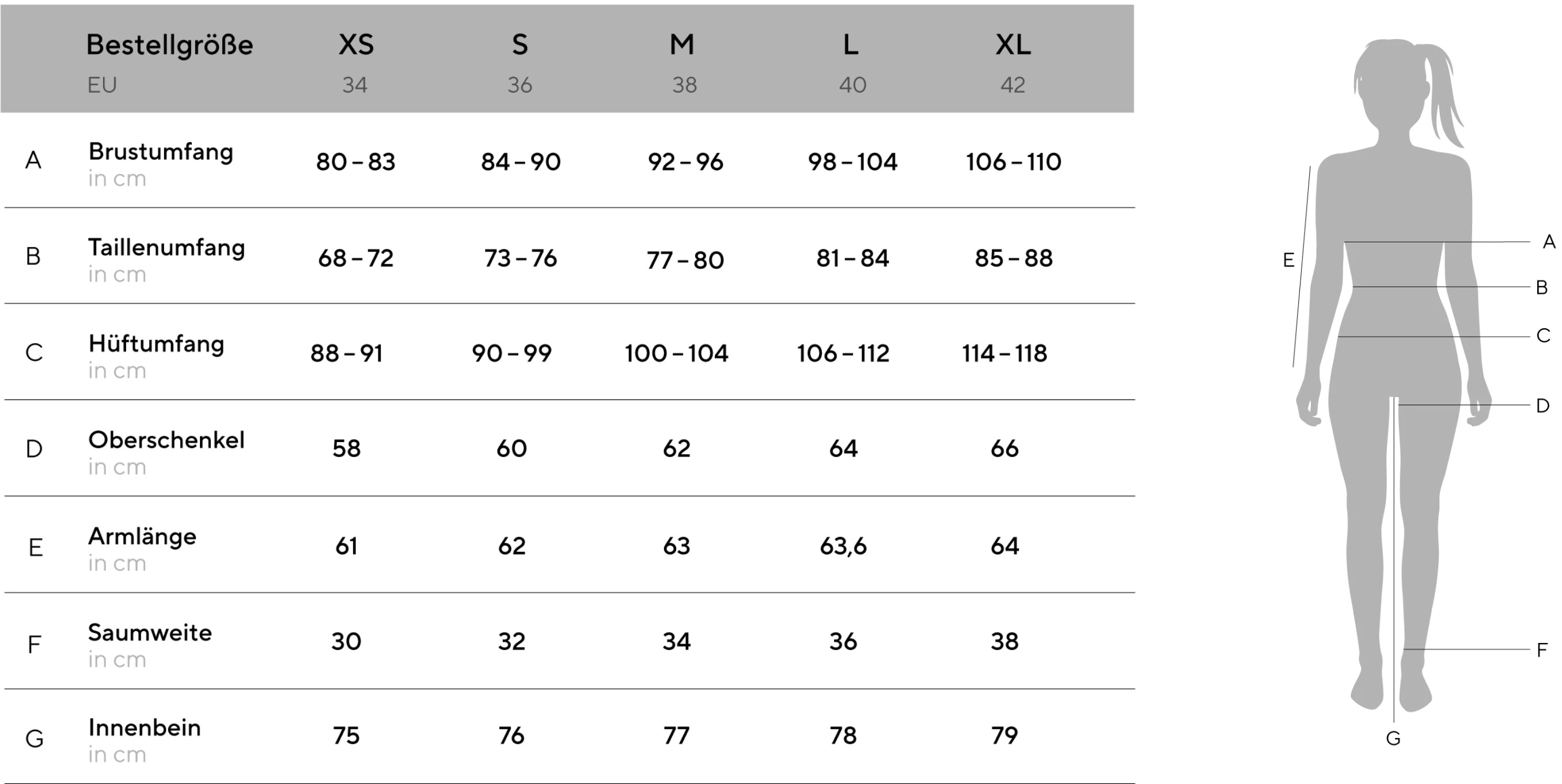Click the Taillenumfang row label
This screenshot has width=1562, height=784.
(x=166, y=247)
